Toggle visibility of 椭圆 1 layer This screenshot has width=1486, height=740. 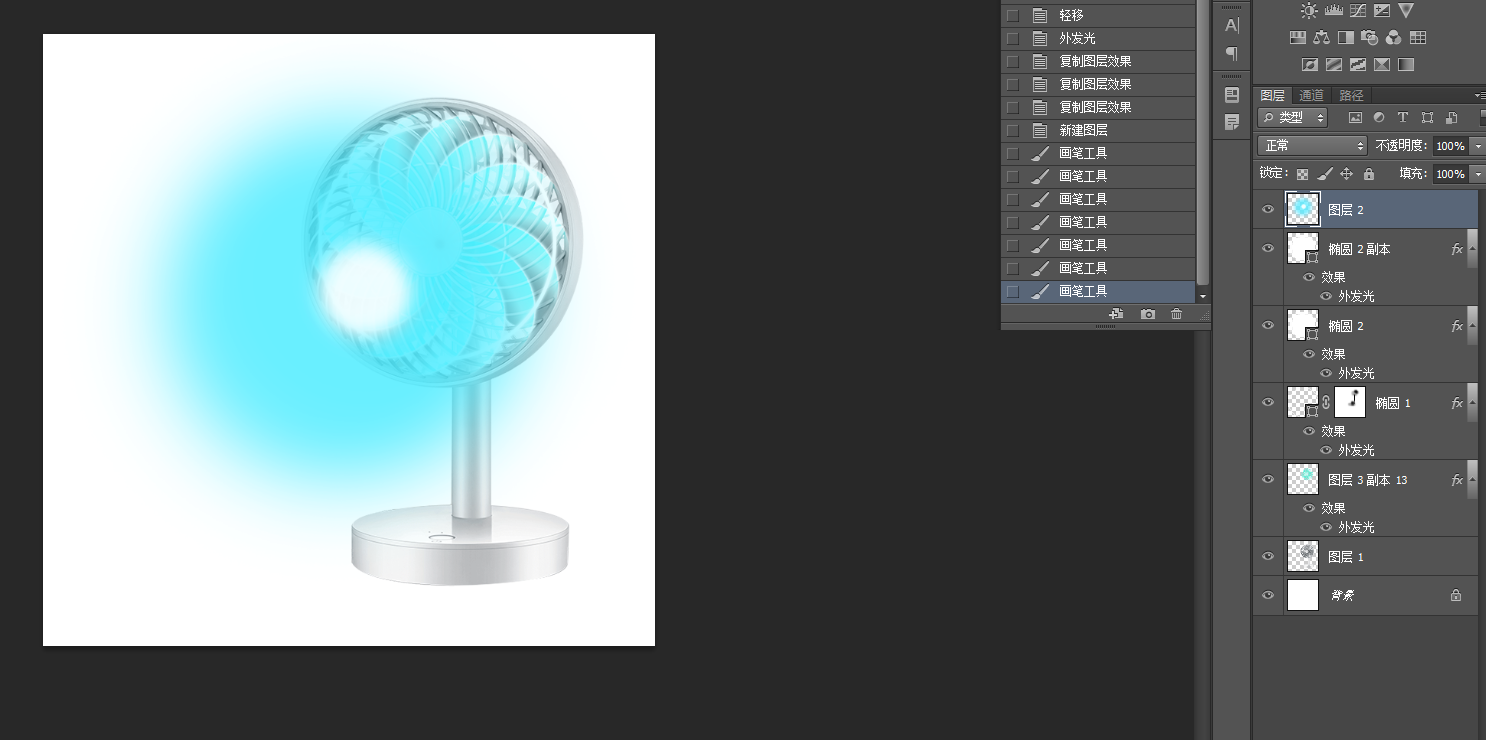[1268, 402]
